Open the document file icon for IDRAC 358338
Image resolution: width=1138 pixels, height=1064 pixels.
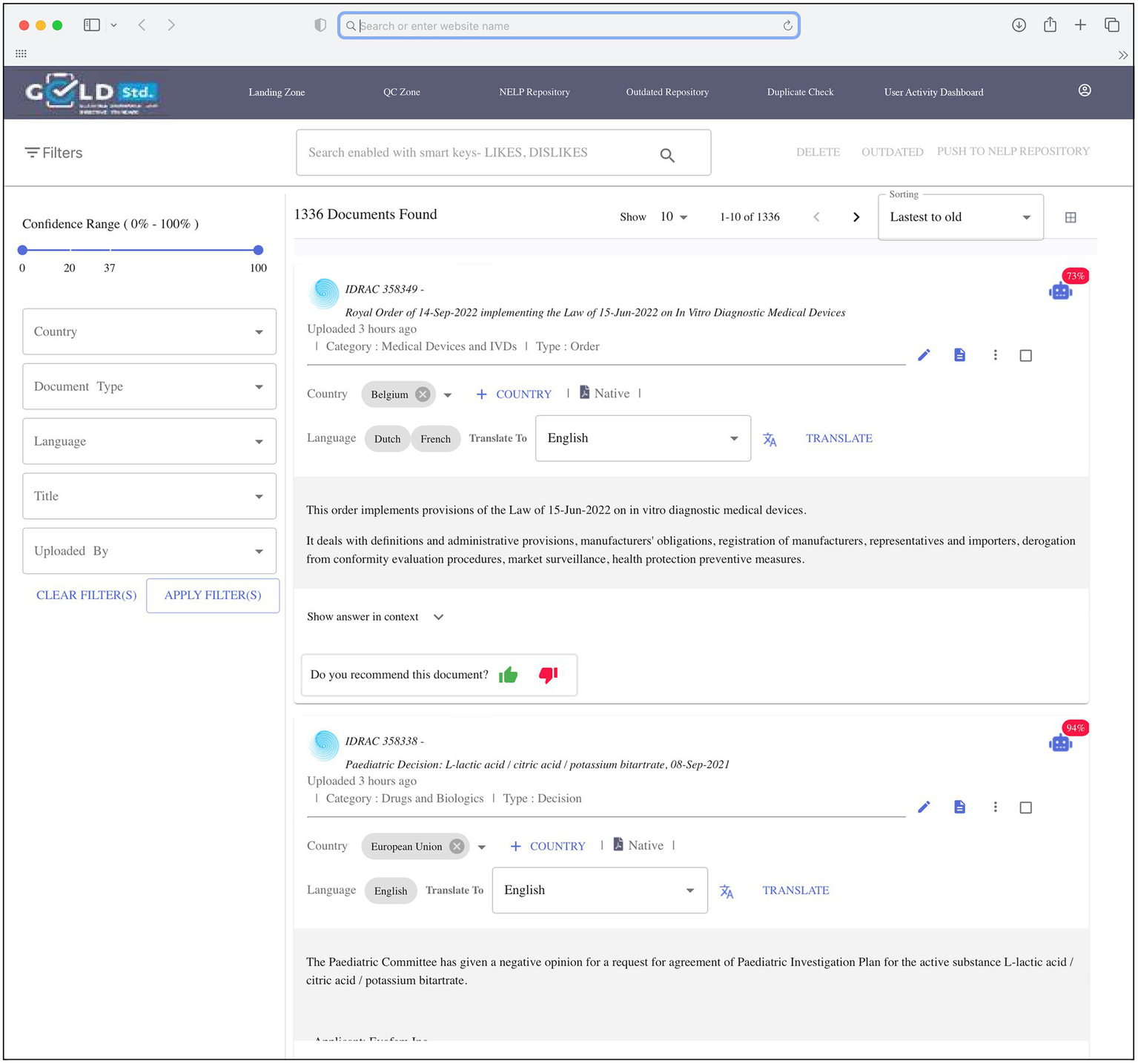tap(959, 807)
